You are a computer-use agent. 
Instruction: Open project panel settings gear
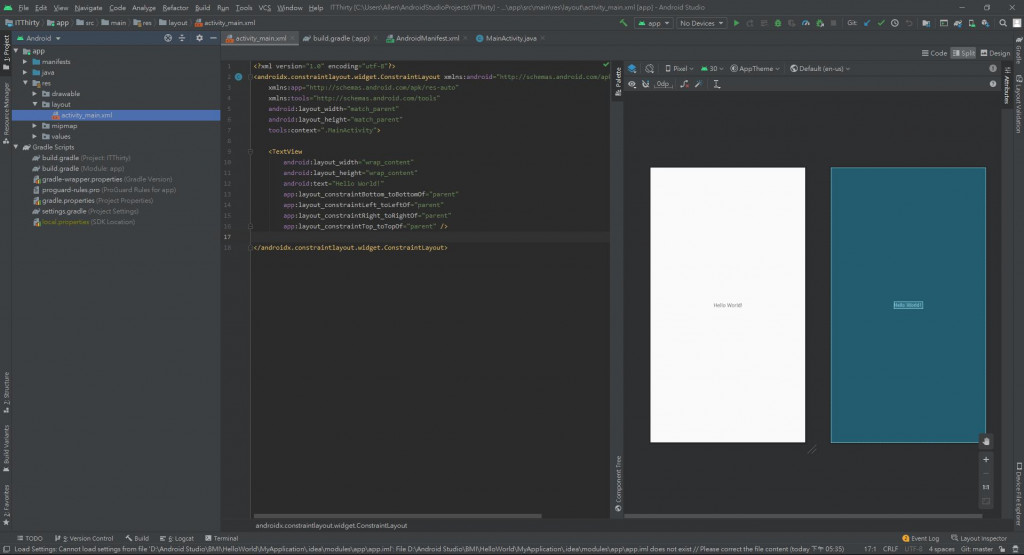(199, 38)
